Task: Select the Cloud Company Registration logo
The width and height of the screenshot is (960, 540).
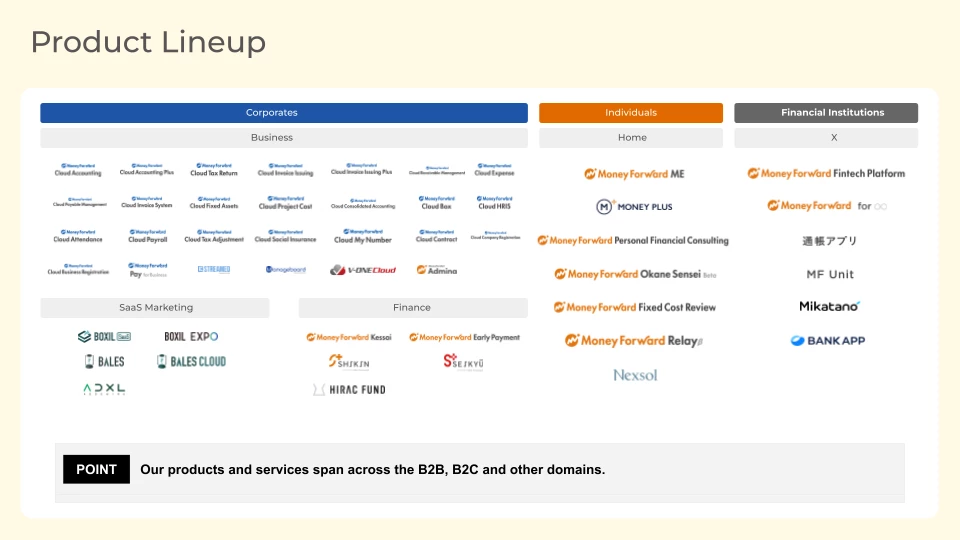Action: [x=495, y=235]
